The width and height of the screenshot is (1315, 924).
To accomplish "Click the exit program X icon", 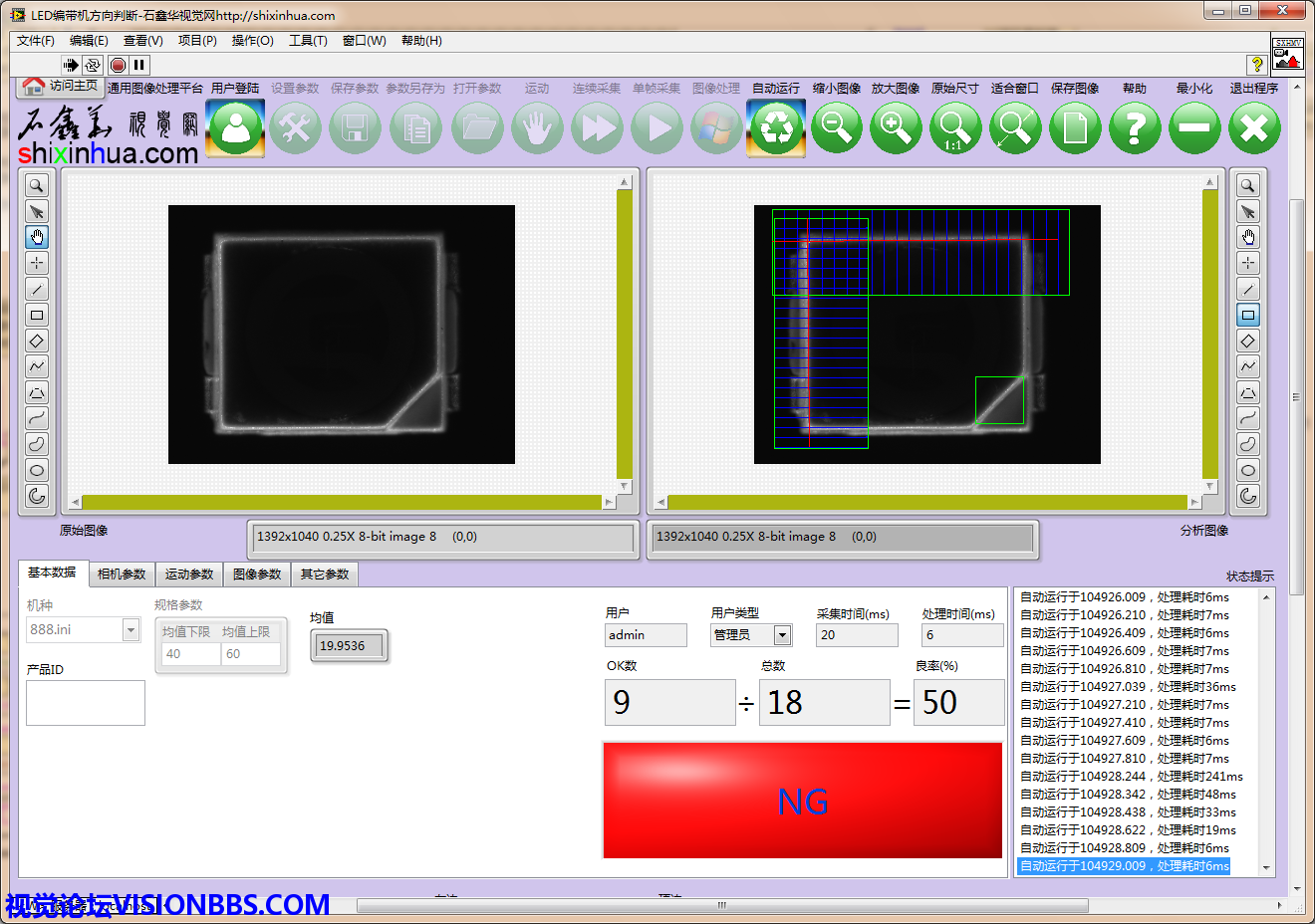I will click(x=1254, y=128).
